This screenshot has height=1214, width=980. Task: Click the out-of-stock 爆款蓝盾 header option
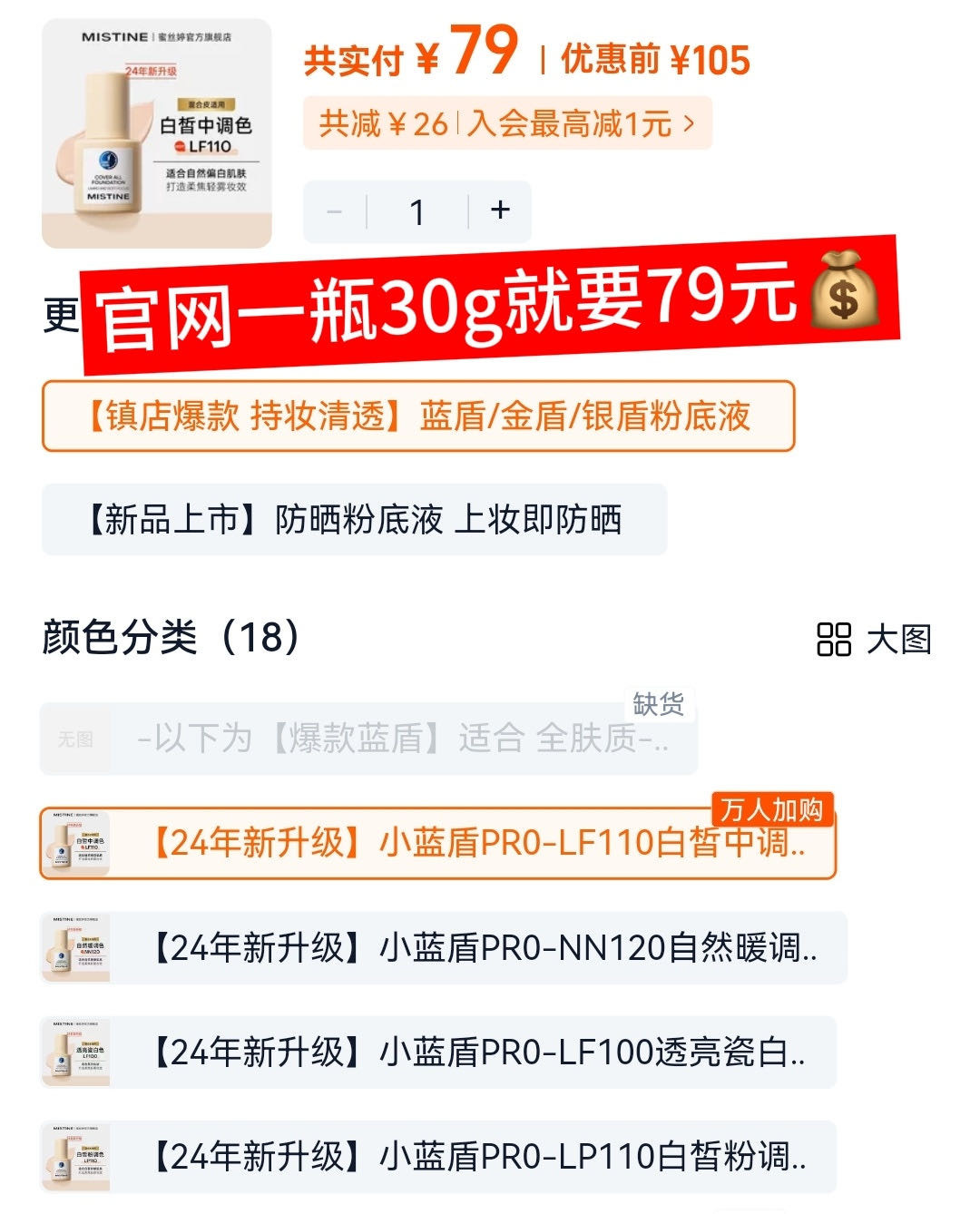tap(368, 739)
